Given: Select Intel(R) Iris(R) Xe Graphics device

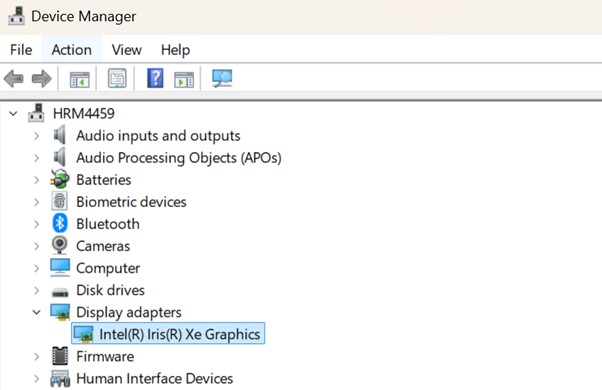Looking at the screenshot, I should click(168, 333).
